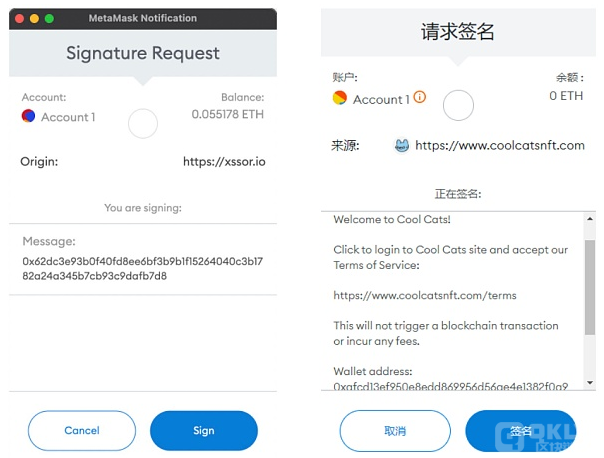Open the coolcatsnft.com/terms link
Screen dimensions: 604x458
pyautogui.click(x=425, y=295)
